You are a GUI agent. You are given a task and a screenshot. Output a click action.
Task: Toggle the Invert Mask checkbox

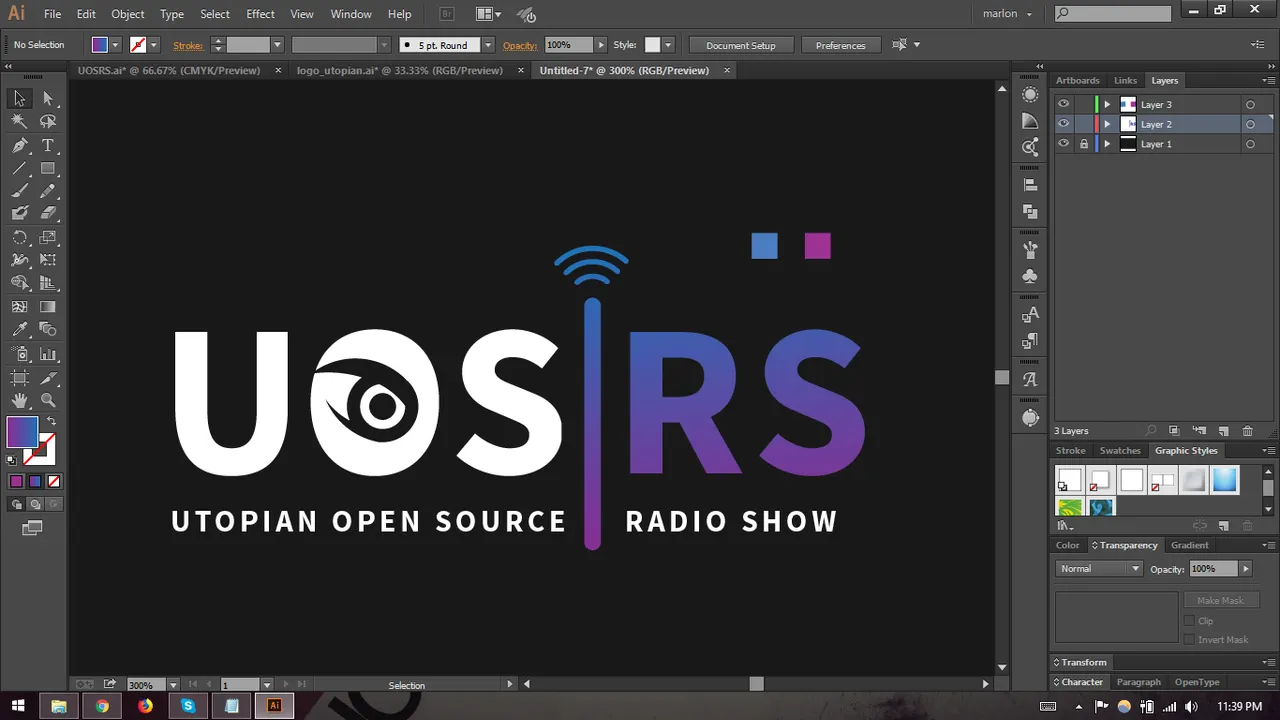[1189, 640]
